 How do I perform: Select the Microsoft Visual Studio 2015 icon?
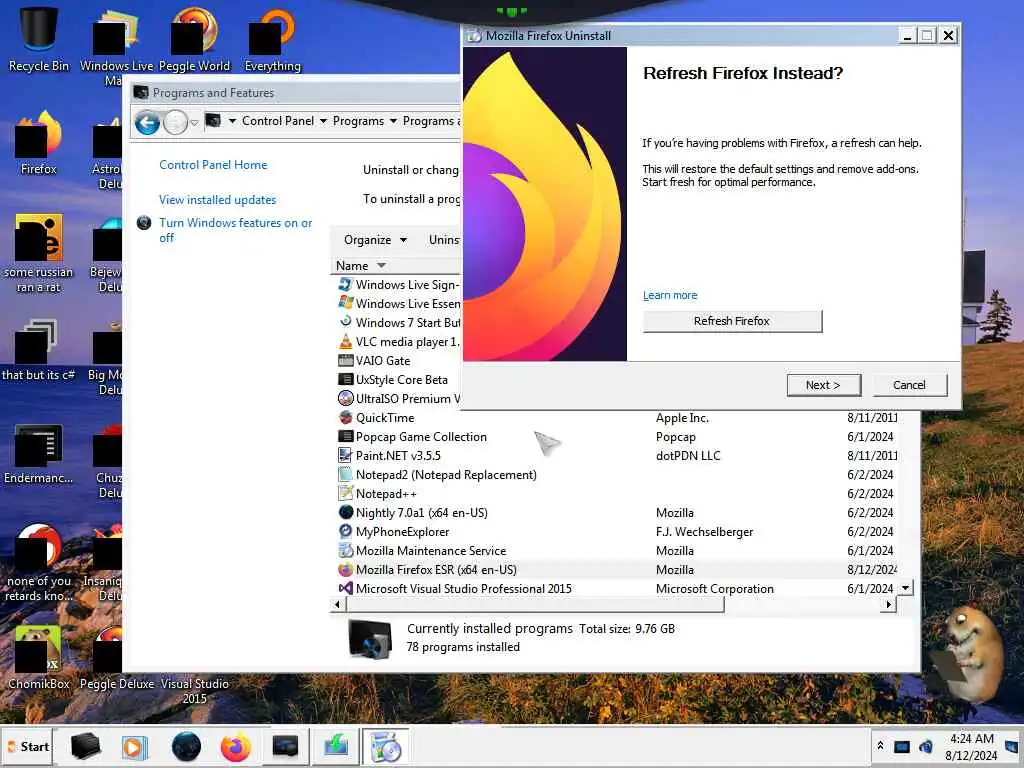click(345, 589)
